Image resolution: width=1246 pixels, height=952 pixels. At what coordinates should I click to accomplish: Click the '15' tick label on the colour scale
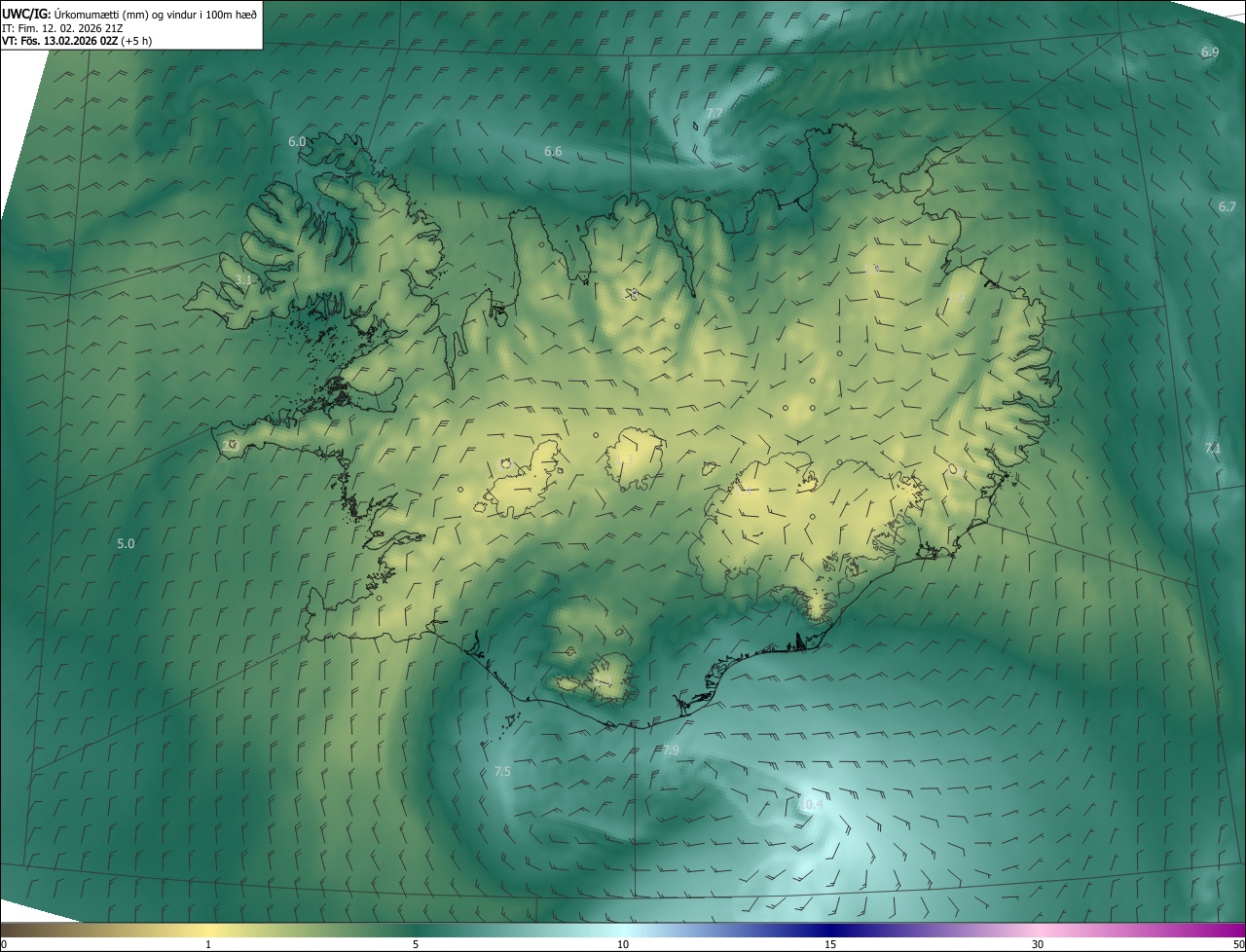830,944
